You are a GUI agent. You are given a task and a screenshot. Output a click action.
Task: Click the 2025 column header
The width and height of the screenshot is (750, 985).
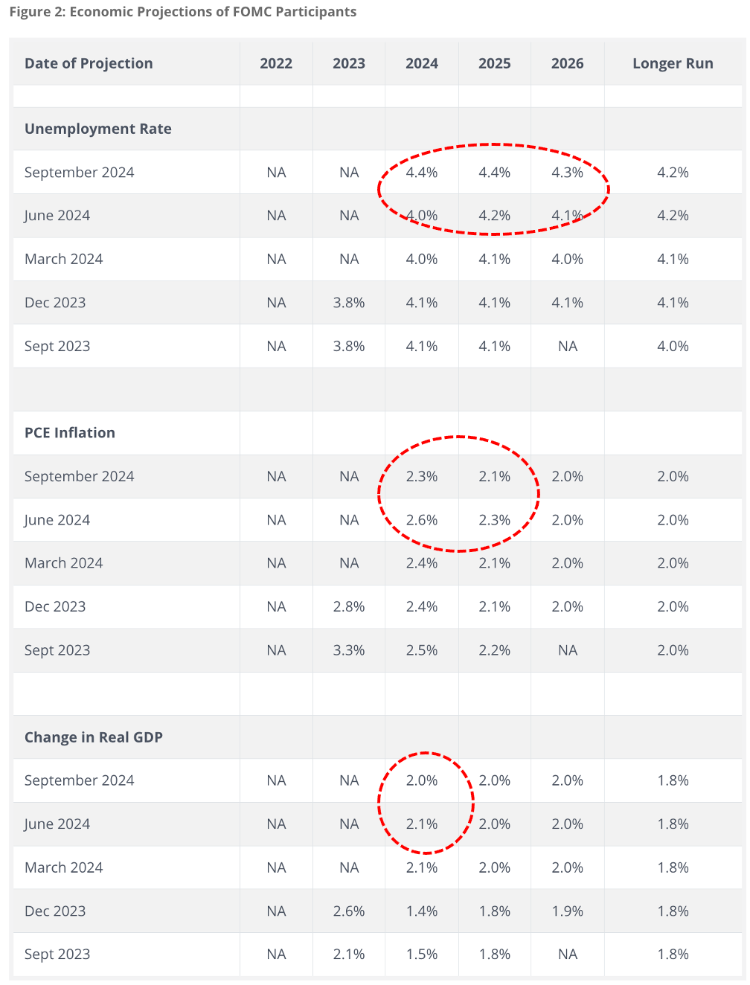[494, 63]
